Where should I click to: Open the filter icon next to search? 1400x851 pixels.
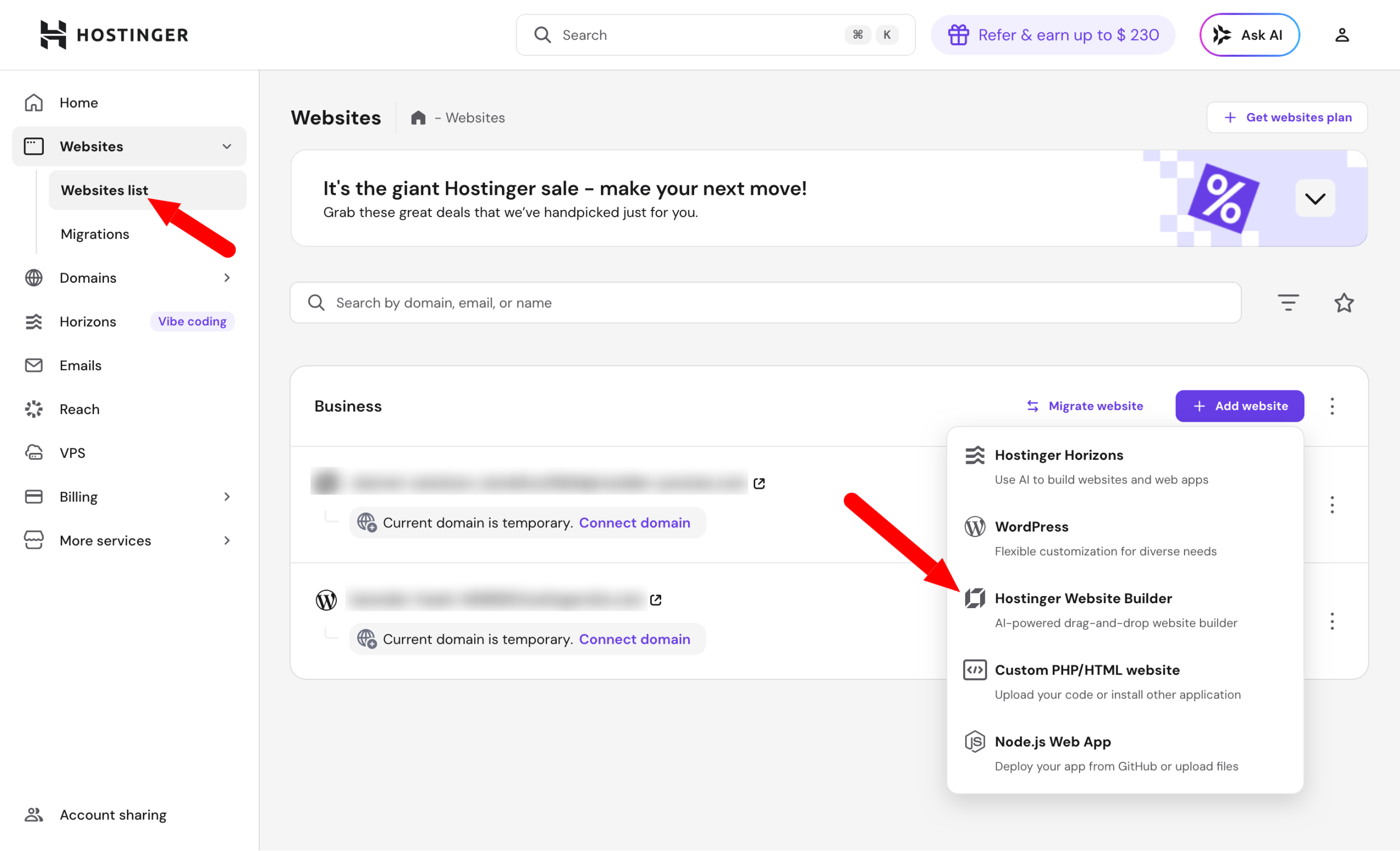pyautogui.click(x=1288, y=303)
